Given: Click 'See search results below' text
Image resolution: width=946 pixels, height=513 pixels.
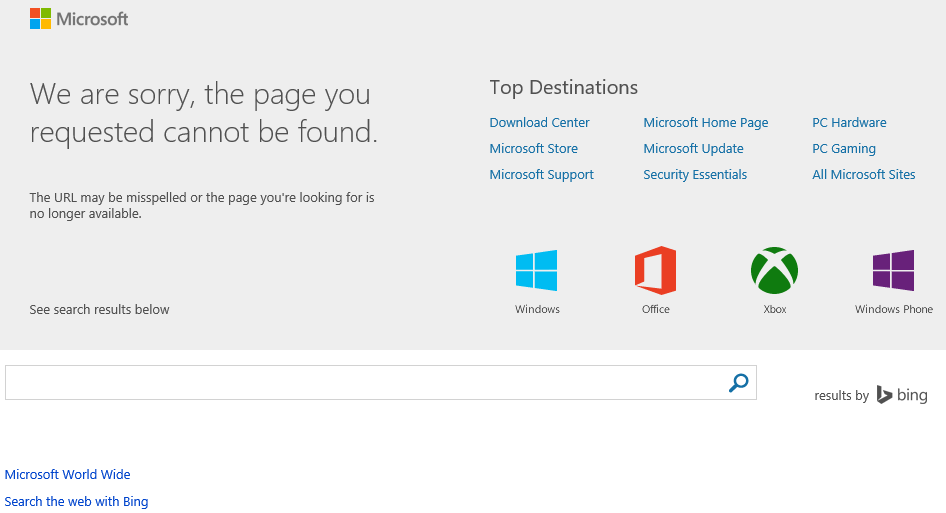Looking at the screenshot, I should [x=100, y=310].
